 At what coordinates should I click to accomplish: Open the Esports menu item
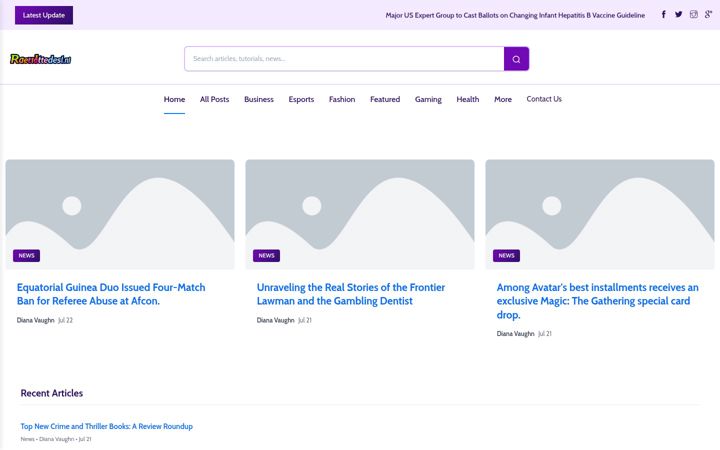tap(301, 99)
